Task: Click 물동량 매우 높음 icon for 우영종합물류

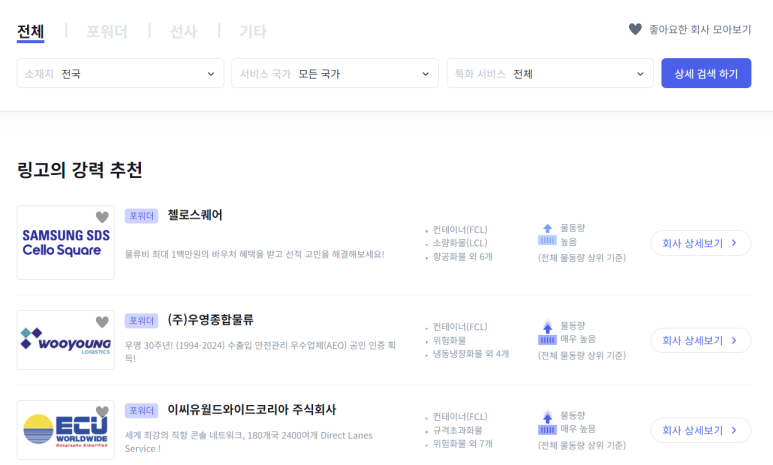Action: [547, 332]
